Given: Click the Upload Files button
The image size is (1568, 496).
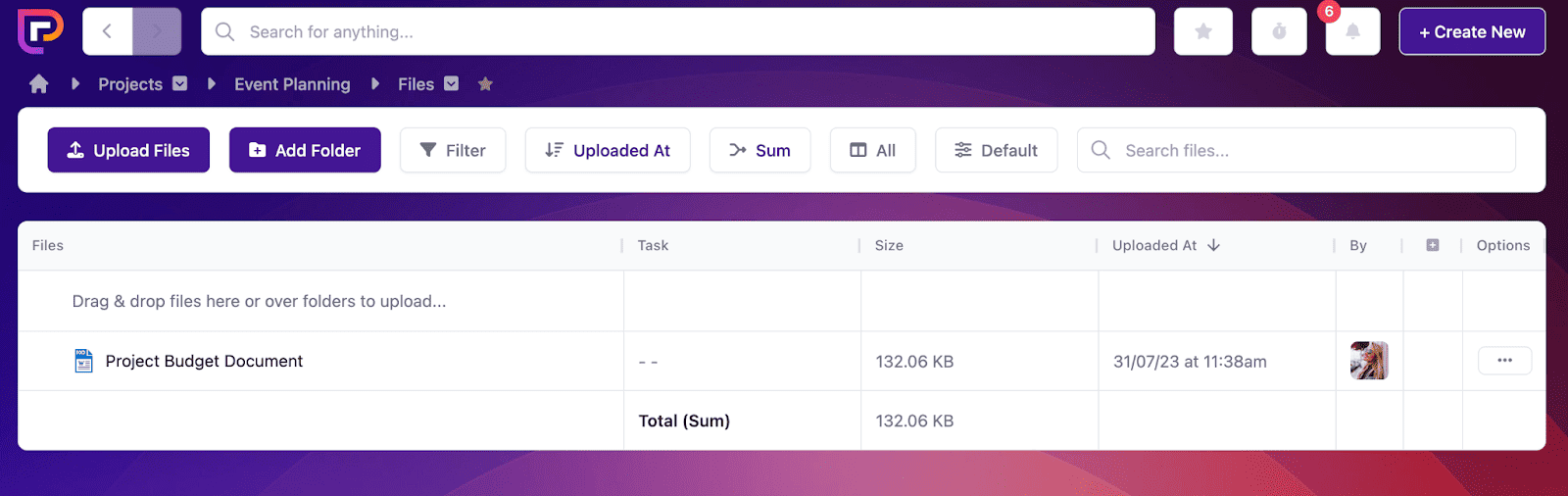Looking at the screenshot, I should [x=128, y=150].
